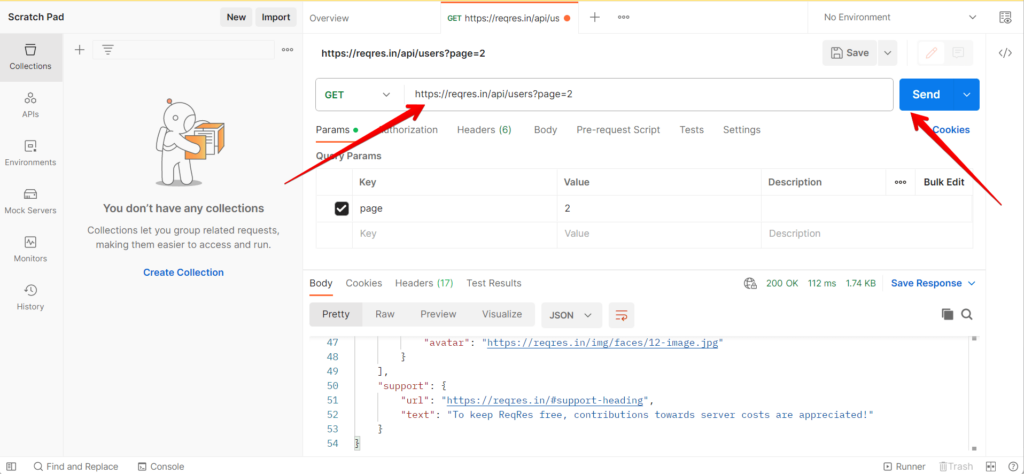Open the environment quick look icon
1024x474 pixels.
pos(1005,18)
